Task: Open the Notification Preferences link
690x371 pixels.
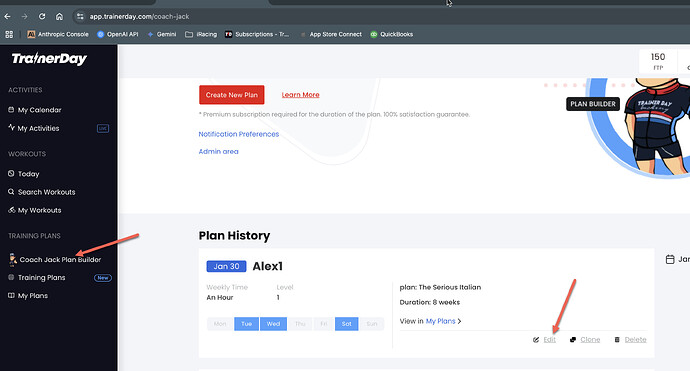Action: coord(239,134)
